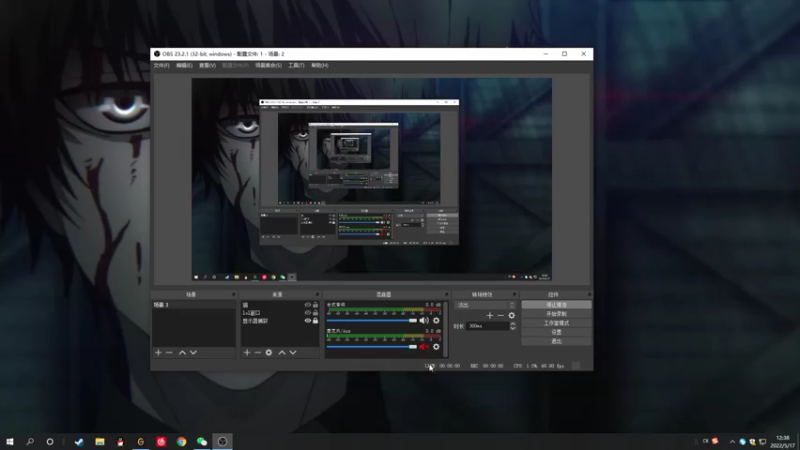Toggle lock on the third source
The width and height of the screenshot is (800, 450).
(x=316, y=321)
